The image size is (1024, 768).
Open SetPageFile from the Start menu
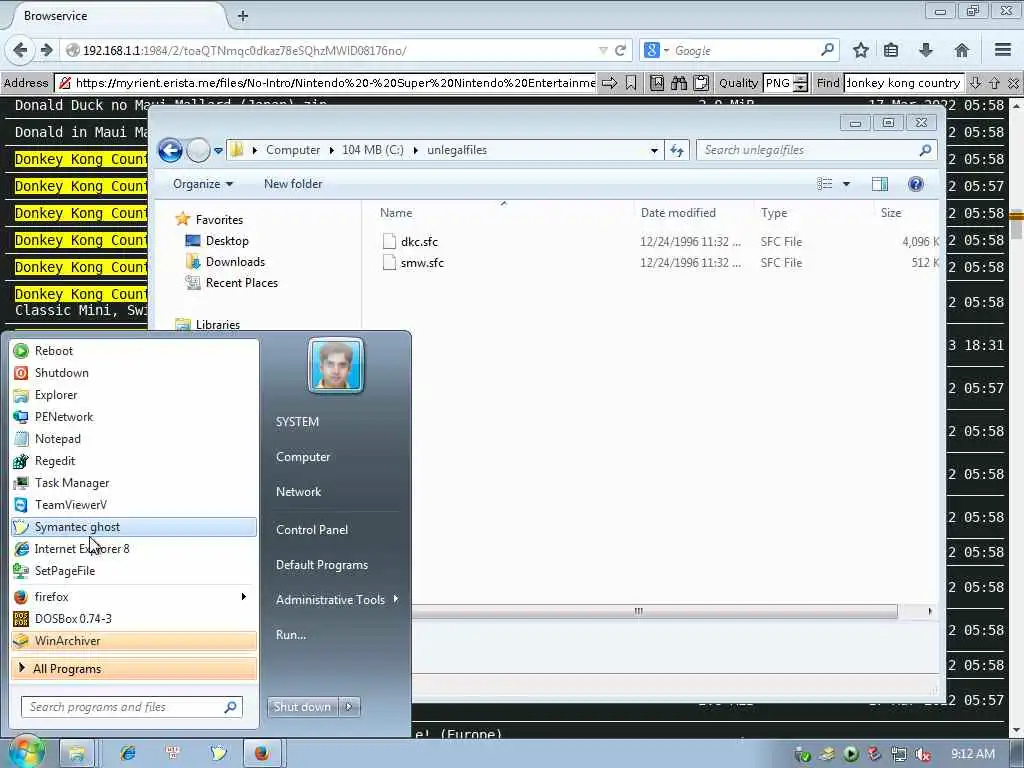(134, 571)
